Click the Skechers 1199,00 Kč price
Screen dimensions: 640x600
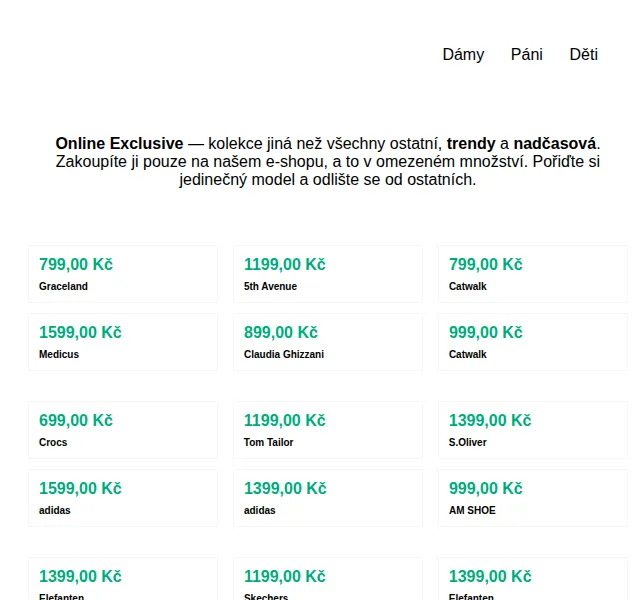pos(285,576)
